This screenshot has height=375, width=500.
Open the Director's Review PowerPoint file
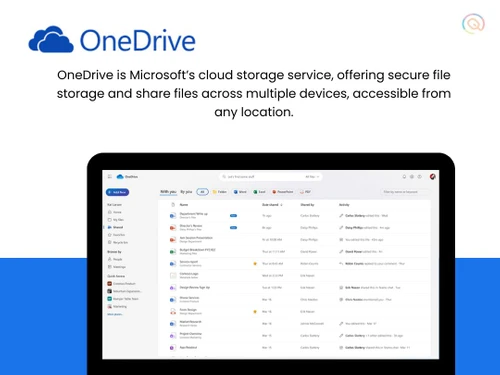click(x=191, y=226)
